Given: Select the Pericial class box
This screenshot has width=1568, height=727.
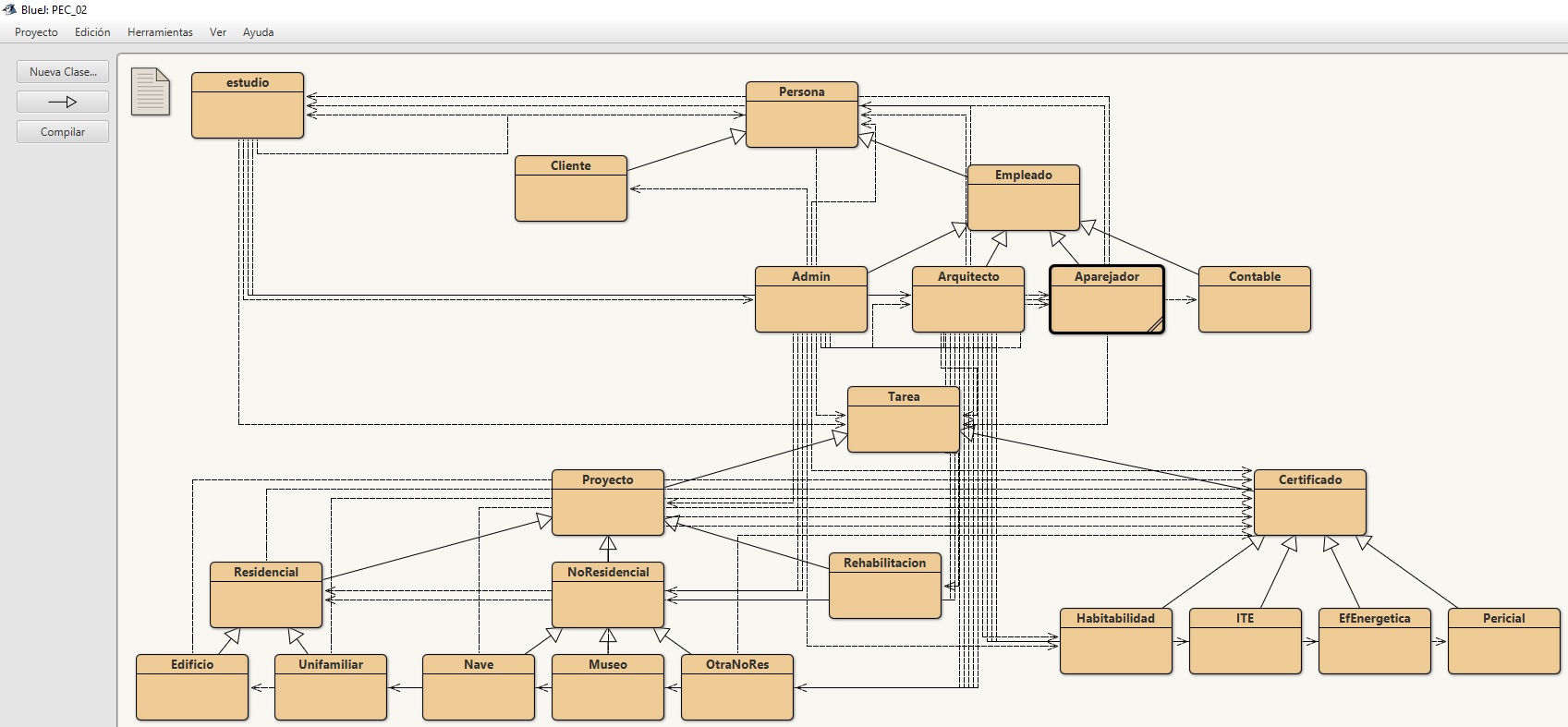Looking at the screenshot, I should (x=1504, y=641).
